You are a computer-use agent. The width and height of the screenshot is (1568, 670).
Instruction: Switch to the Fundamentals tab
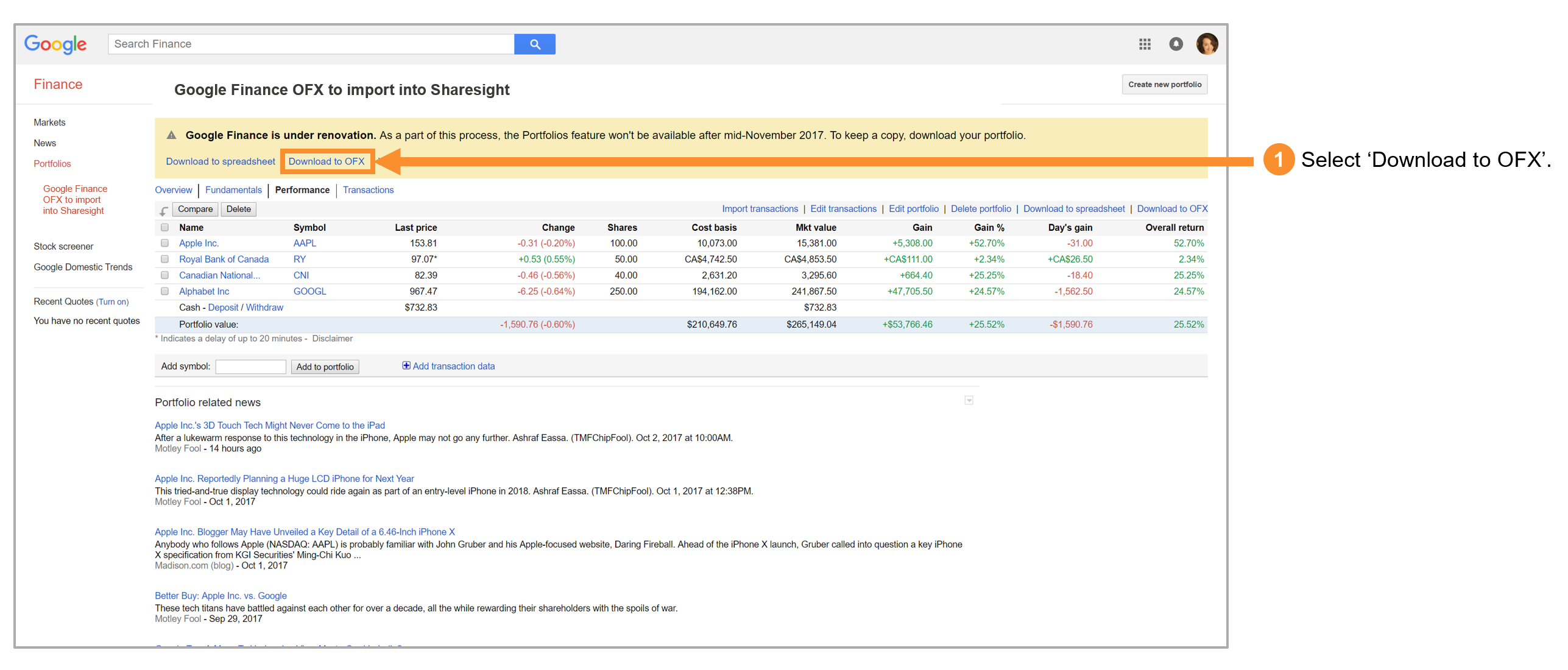coord(233,190)
